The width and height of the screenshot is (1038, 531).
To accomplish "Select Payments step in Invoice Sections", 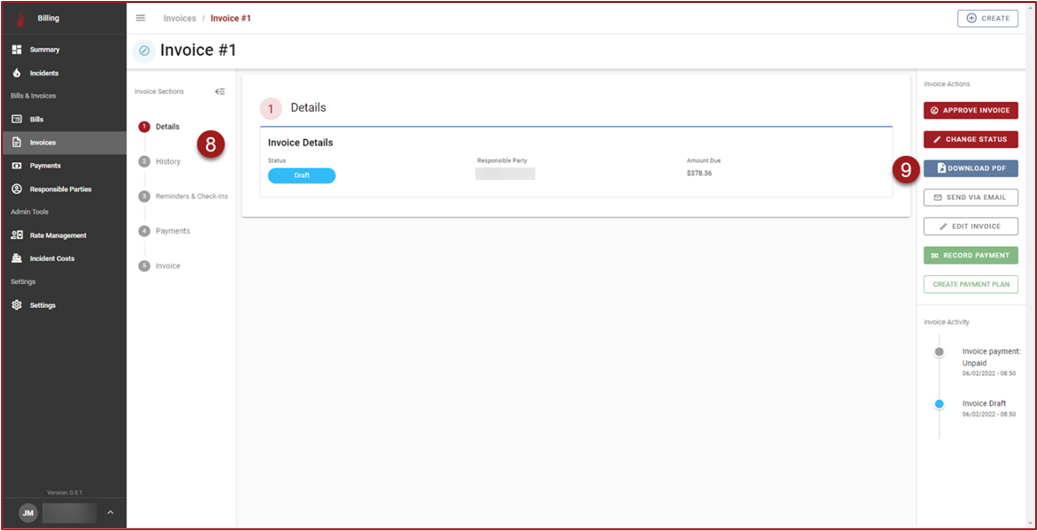I will point(172,231).
